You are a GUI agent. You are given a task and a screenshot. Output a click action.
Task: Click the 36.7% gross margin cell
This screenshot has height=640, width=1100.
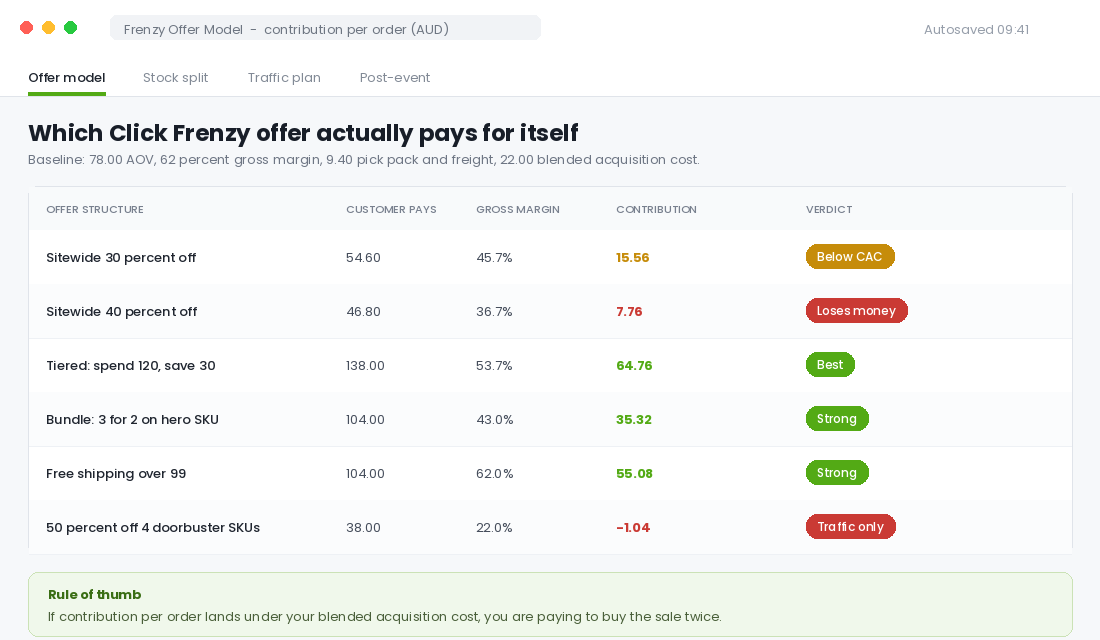495,312
